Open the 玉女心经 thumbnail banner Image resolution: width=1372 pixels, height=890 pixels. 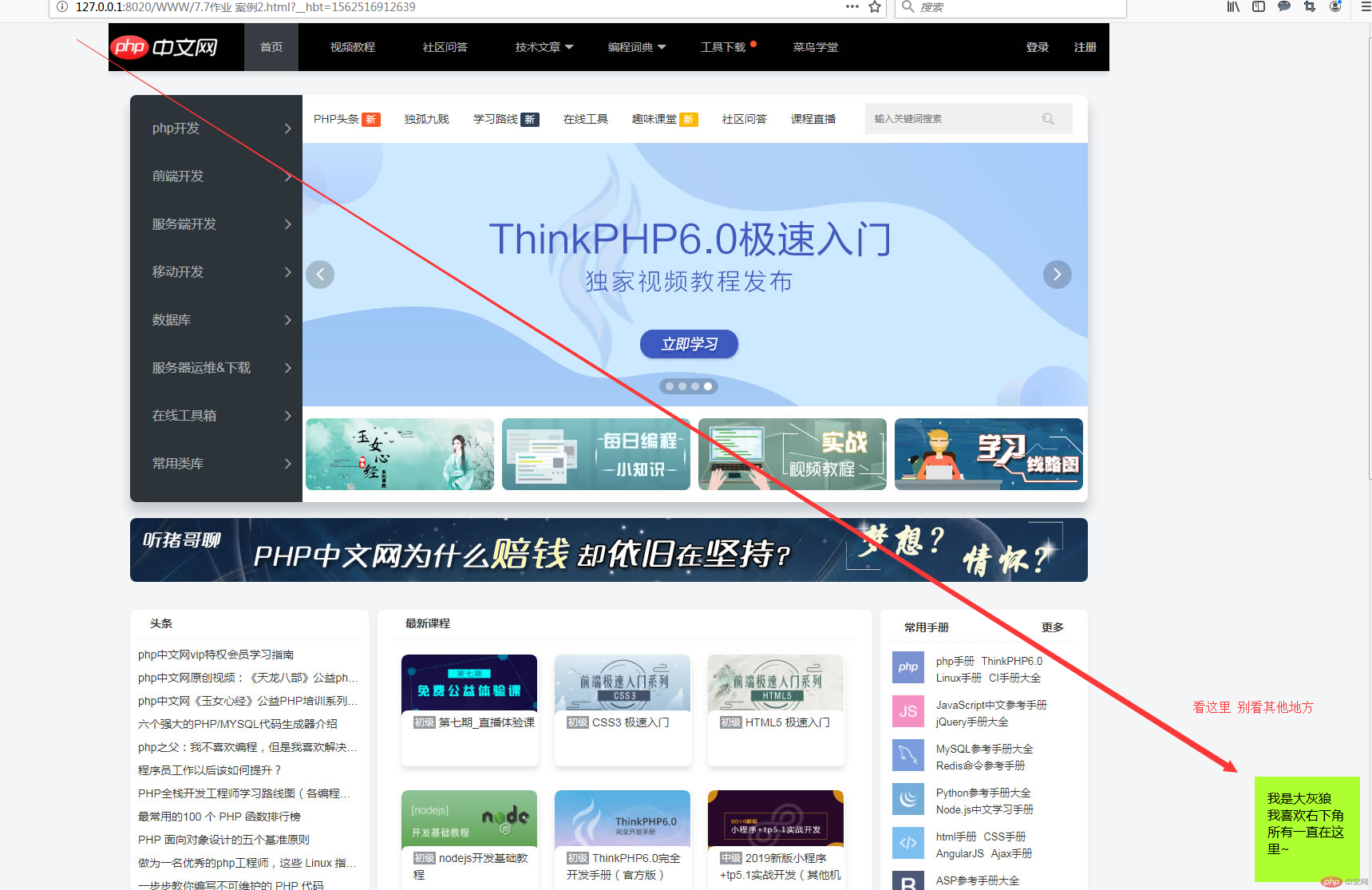(400, 454)
